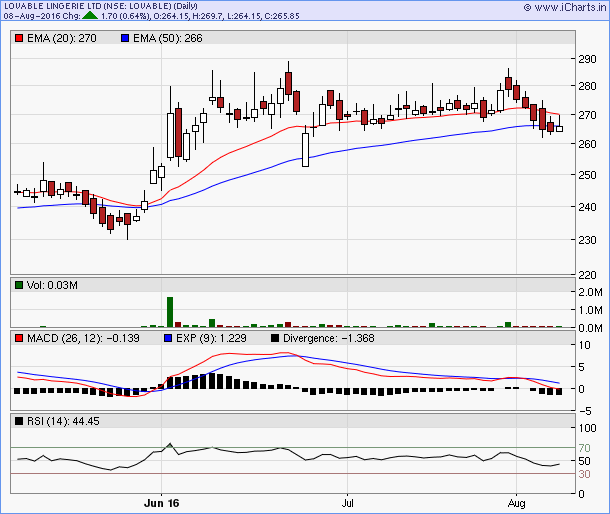The image size is (610, 514).
Task: Click the date '08-Aug-2016 Chg:' text
Action: 42,16
